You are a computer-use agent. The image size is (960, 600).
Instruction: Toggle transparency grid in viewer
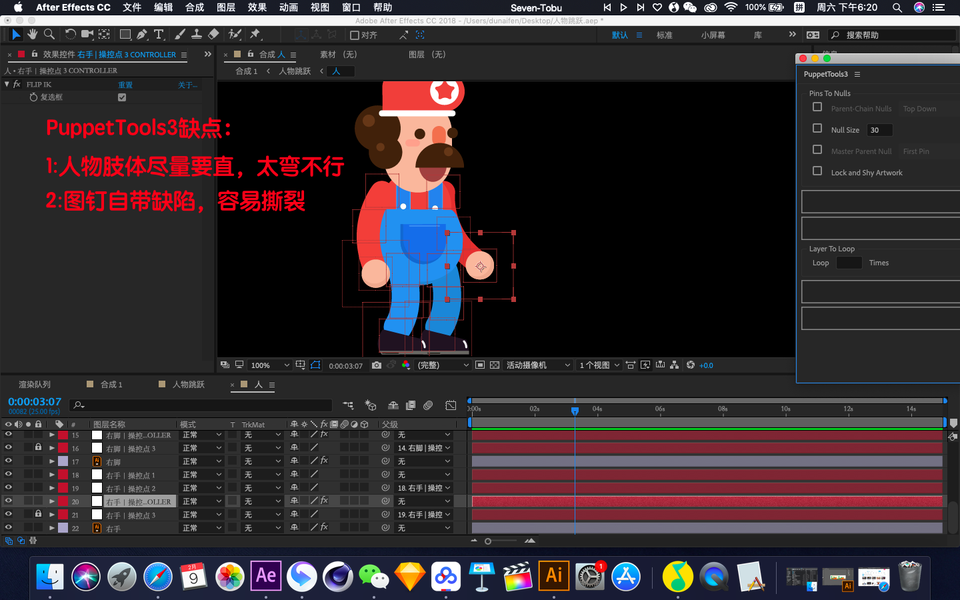coord(495,365)
